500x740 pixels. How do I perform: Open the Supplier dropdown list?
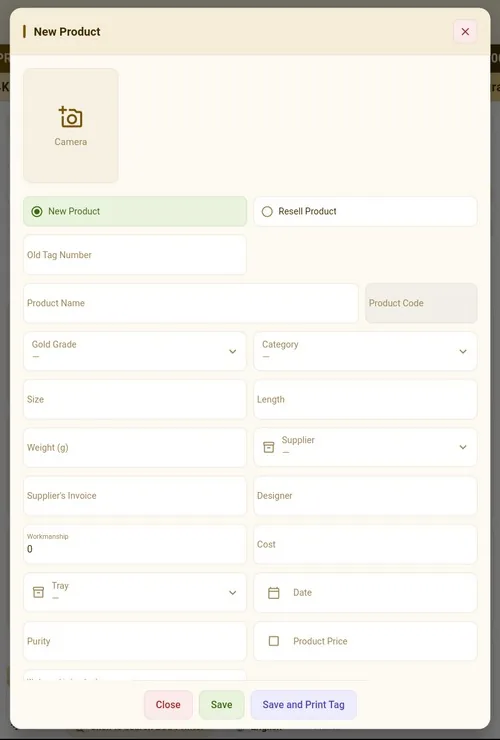365,447
